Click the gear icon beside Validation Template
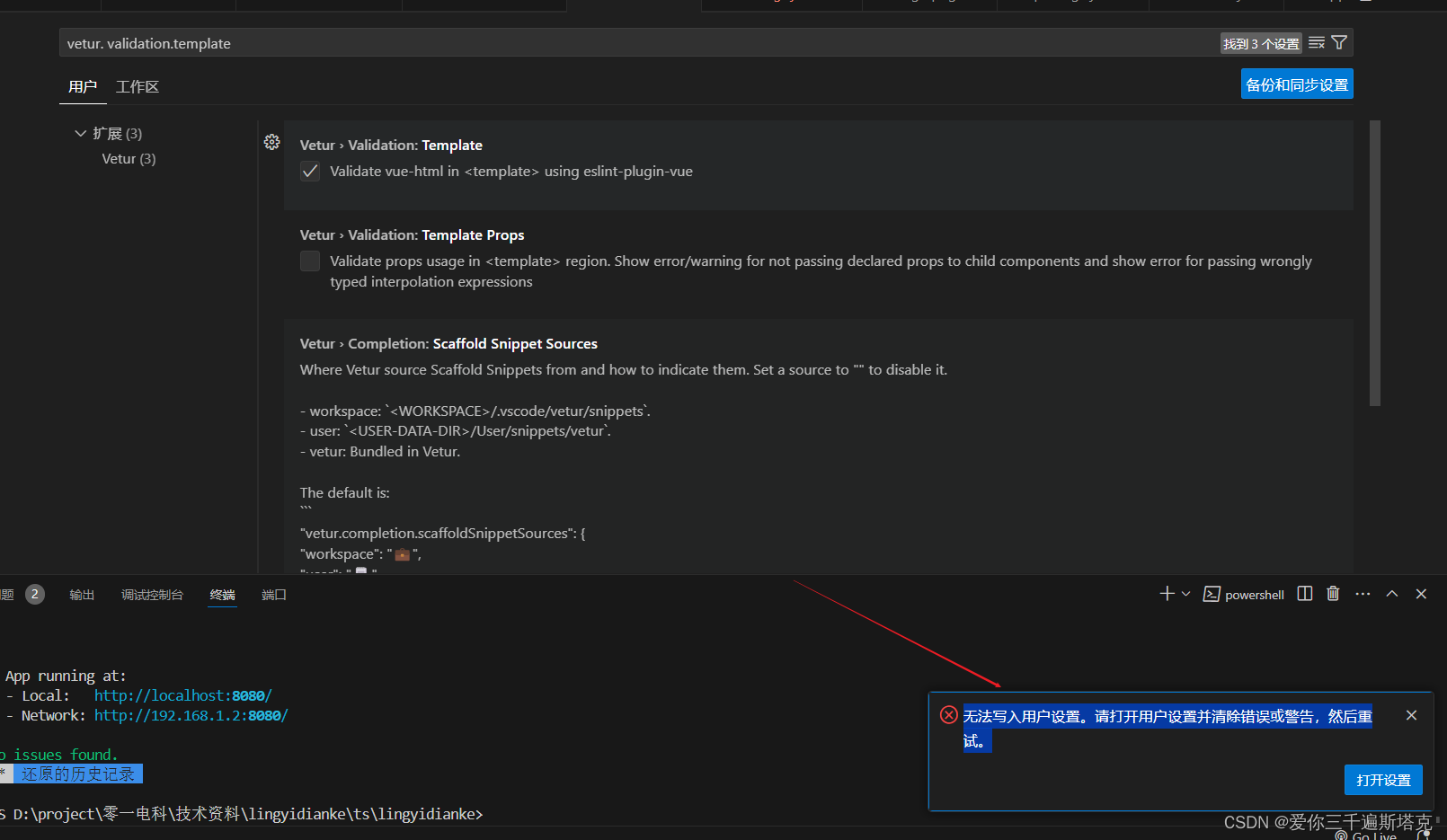Image resolution: width=1447 pixels, height=840 pixels. click(271, 142)
